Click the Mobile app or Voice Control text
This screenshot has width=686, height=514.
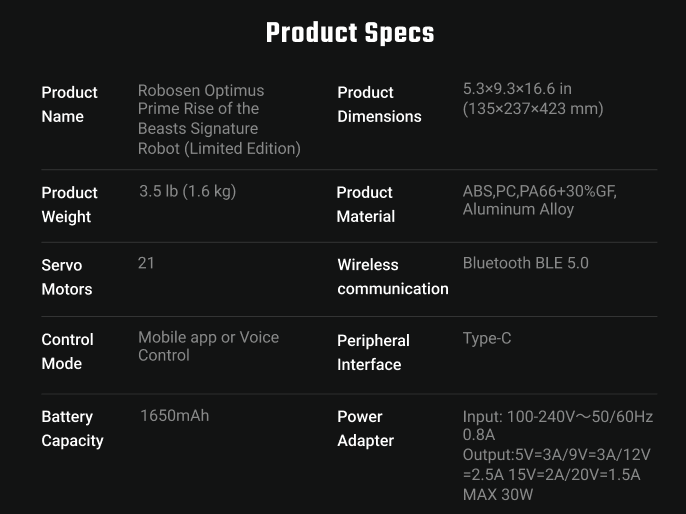pyautogui.click(x=208, y=346)
